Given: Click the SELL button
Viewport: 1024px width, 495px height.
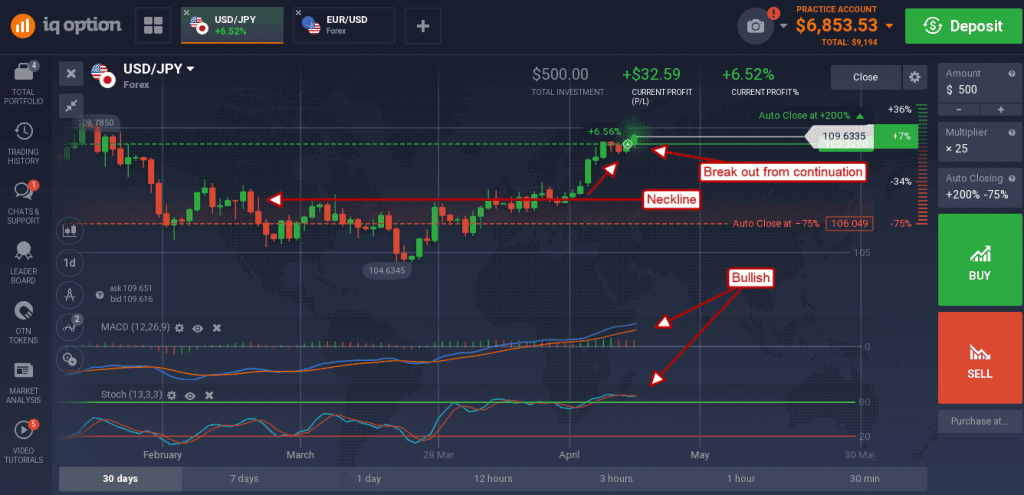Looking at the screenshot, I should coord(980,358).
